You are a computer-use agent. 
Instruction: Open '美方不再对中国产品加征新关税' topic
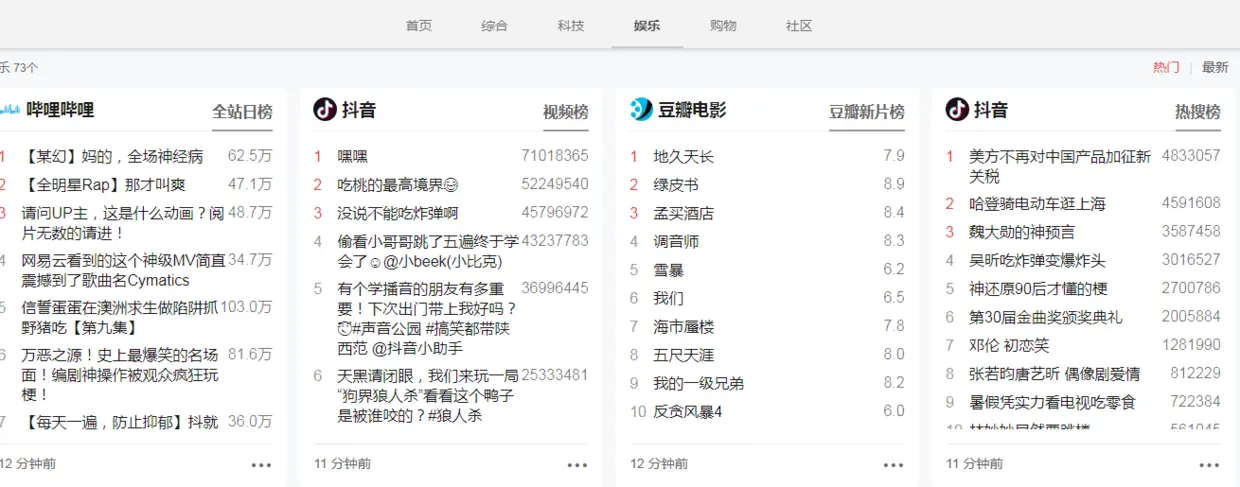click(x=1060, y=166)
